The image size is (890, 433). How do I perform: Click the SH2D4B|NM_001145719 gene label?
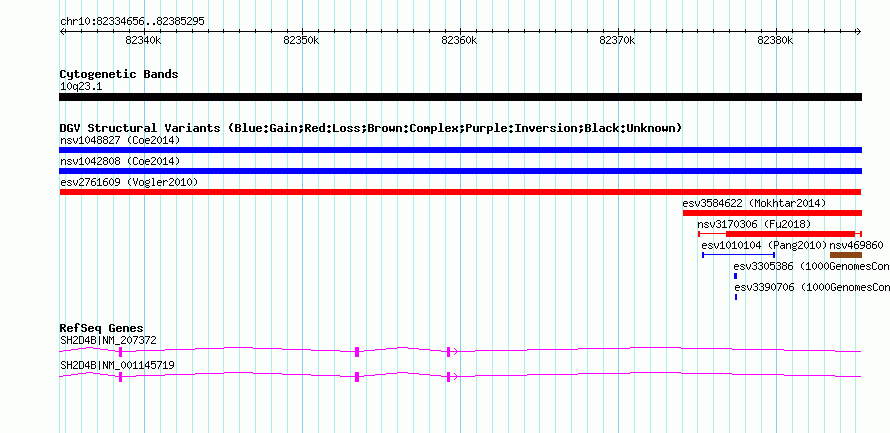point(117,365)
